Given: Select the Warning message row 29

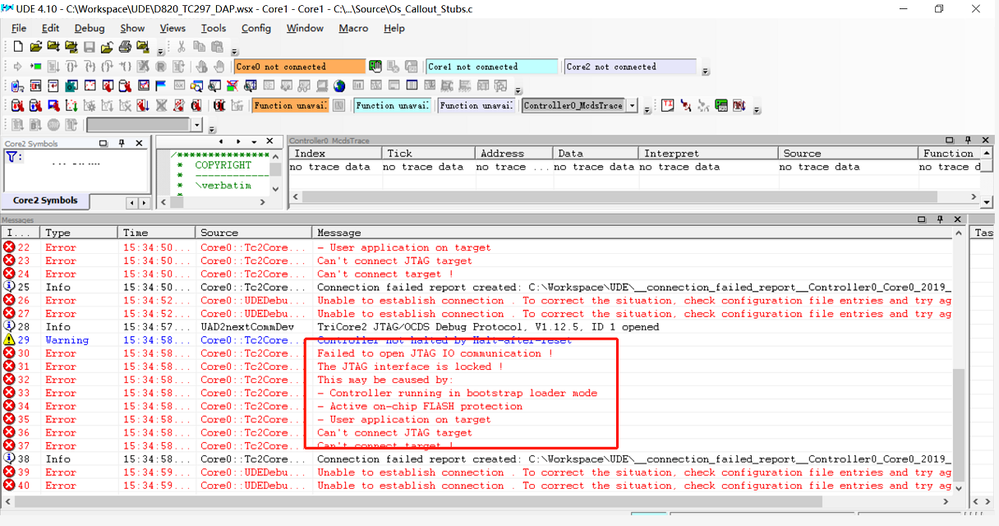Looking at the screenshot, I should click(x=67, y=340).
